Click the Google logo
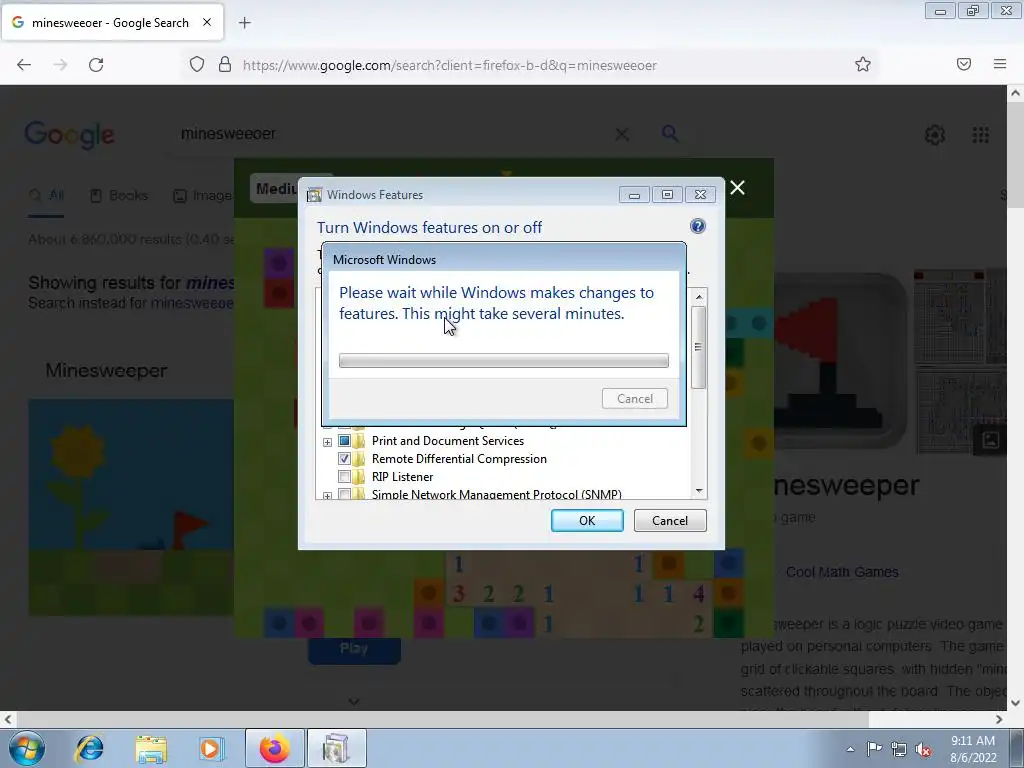The height and width of the screenshot is (768, 1024). coord(69,135)
